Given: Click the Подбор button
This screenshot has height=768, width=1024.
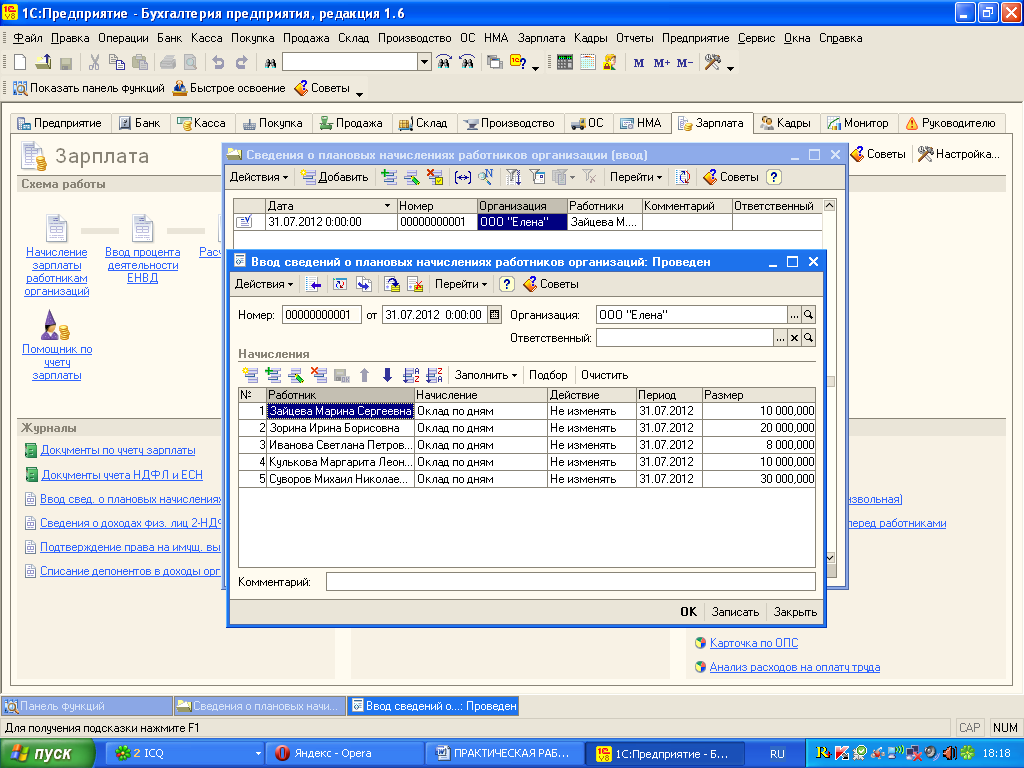Looking at the screenshot, I should point(548,375).
